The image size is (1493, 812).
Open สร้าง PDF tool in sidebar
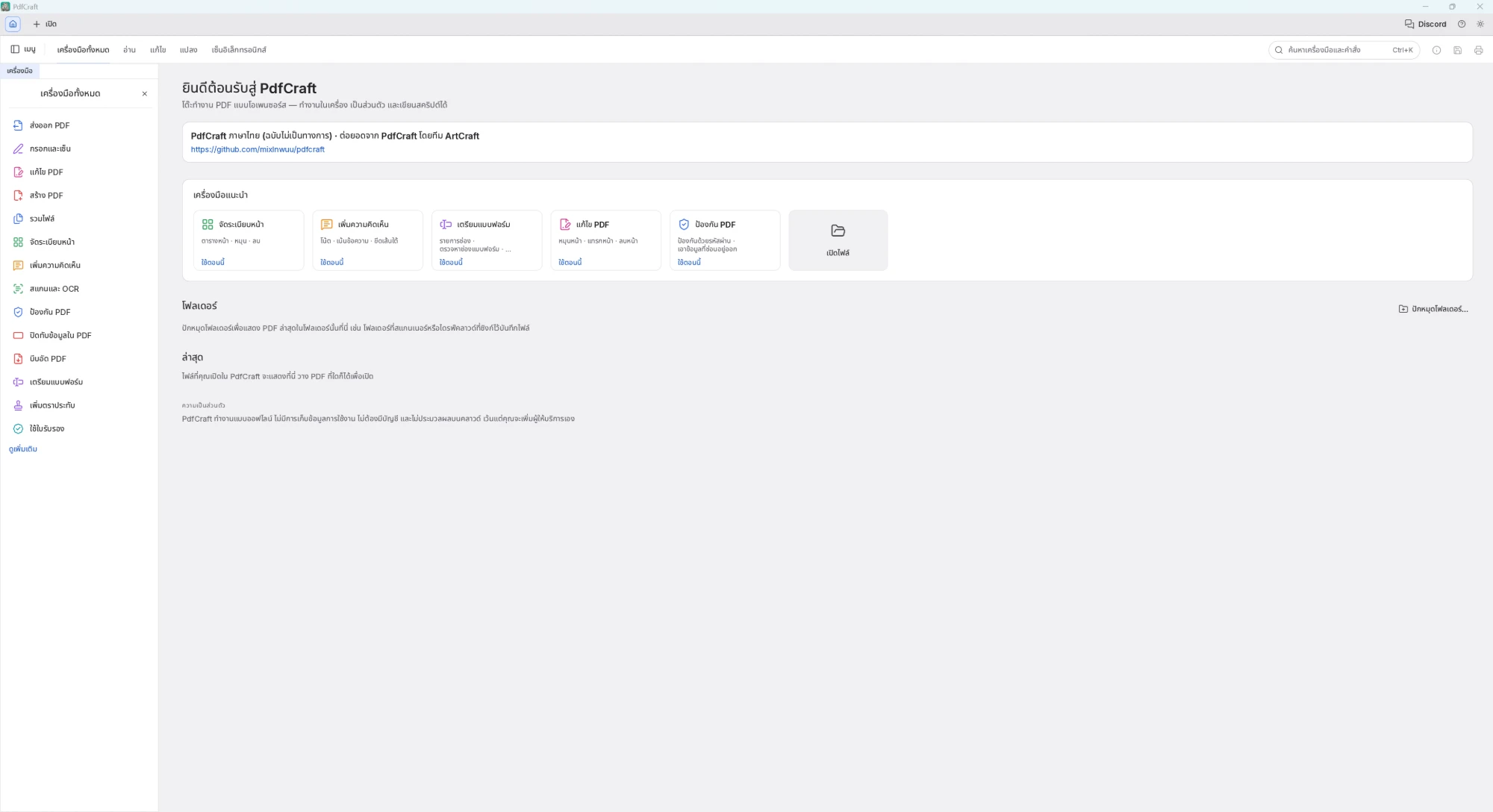(x=79, y=196)
